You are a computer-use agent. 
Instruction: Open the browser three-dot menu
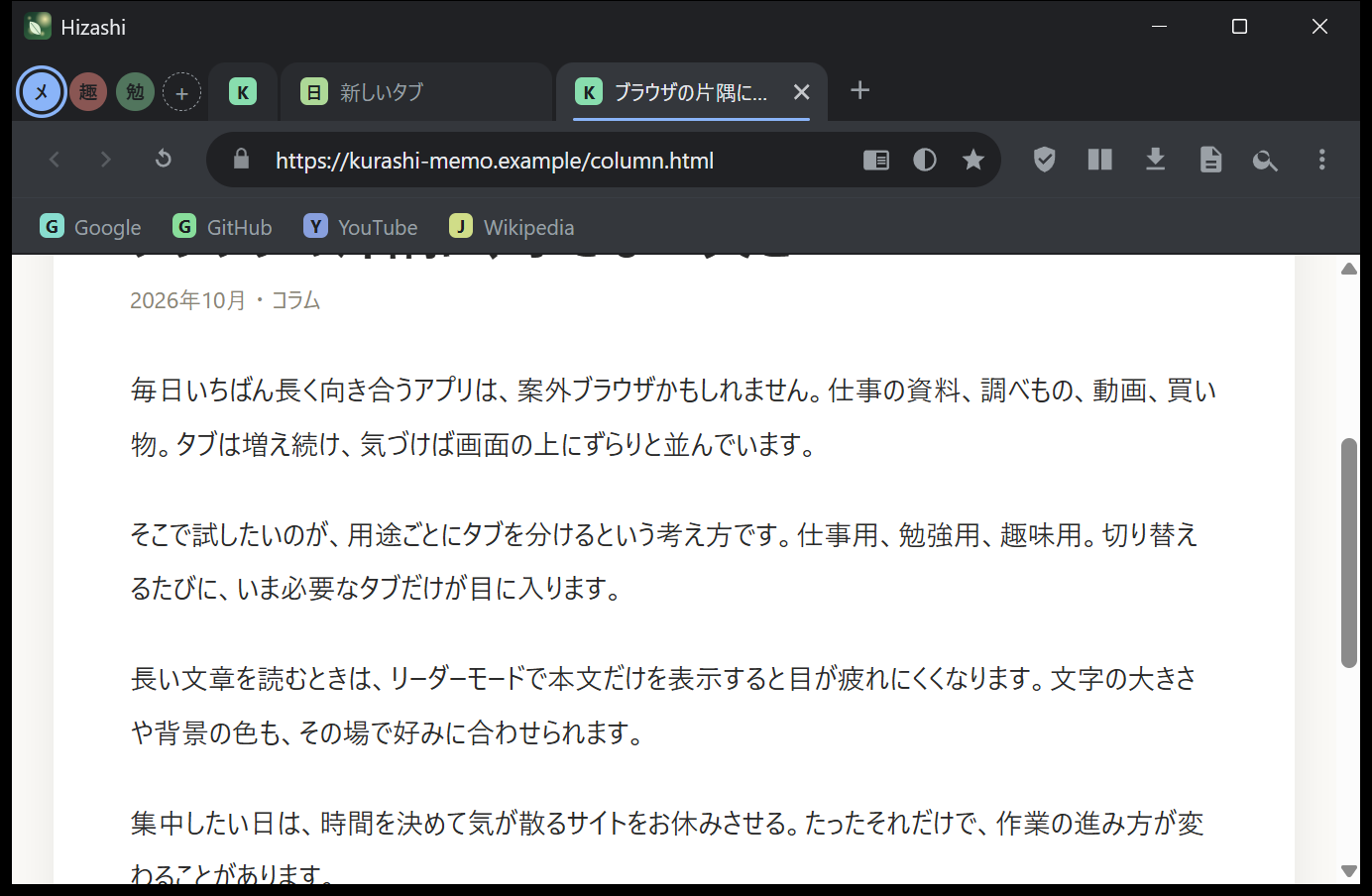(1322, 160)
